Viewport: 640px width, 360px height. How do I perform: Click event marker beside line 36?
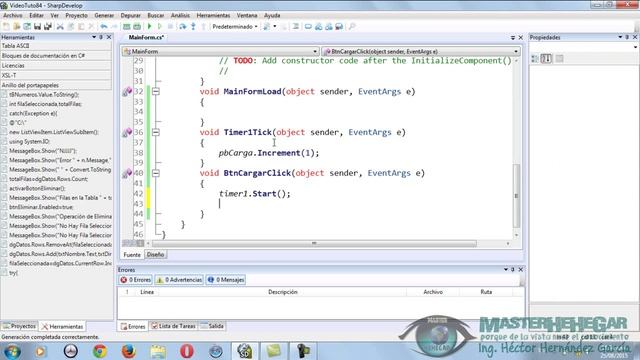pyautogui.click(x=127, y=132)
